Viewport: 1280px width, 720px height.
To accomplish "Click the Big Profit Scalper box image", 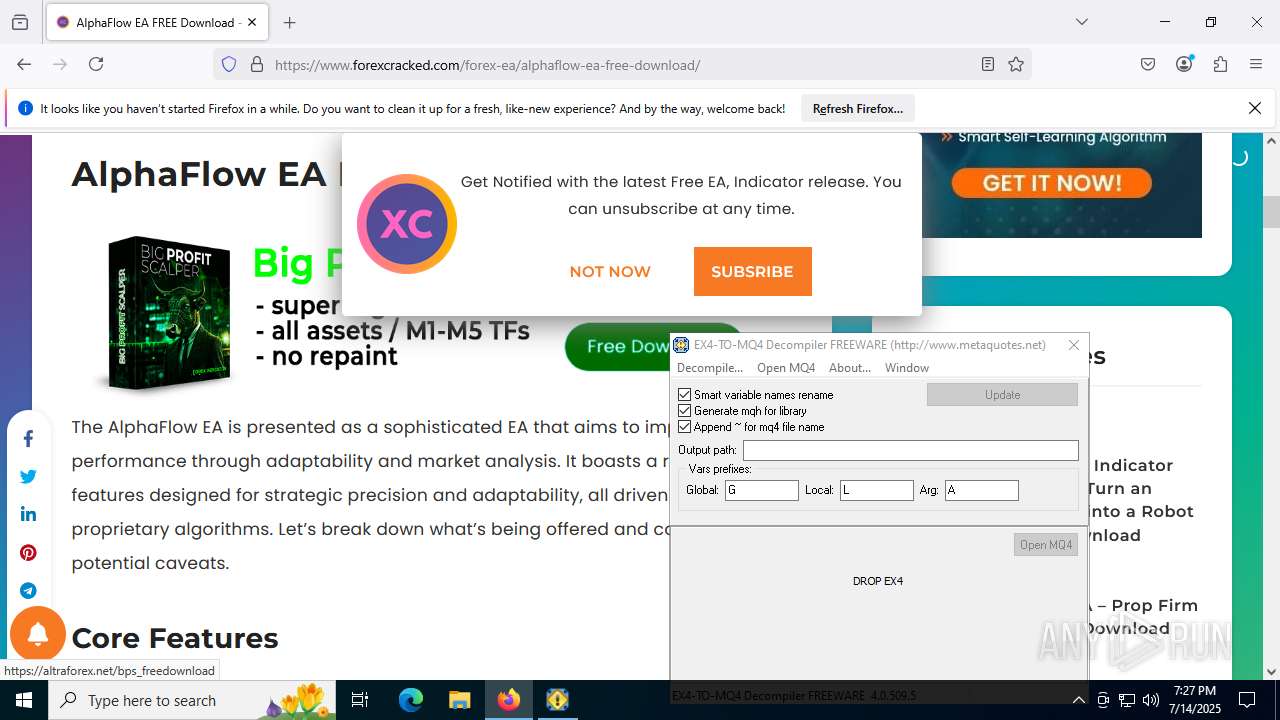I will pyautogui.click(x=168, y=313).
